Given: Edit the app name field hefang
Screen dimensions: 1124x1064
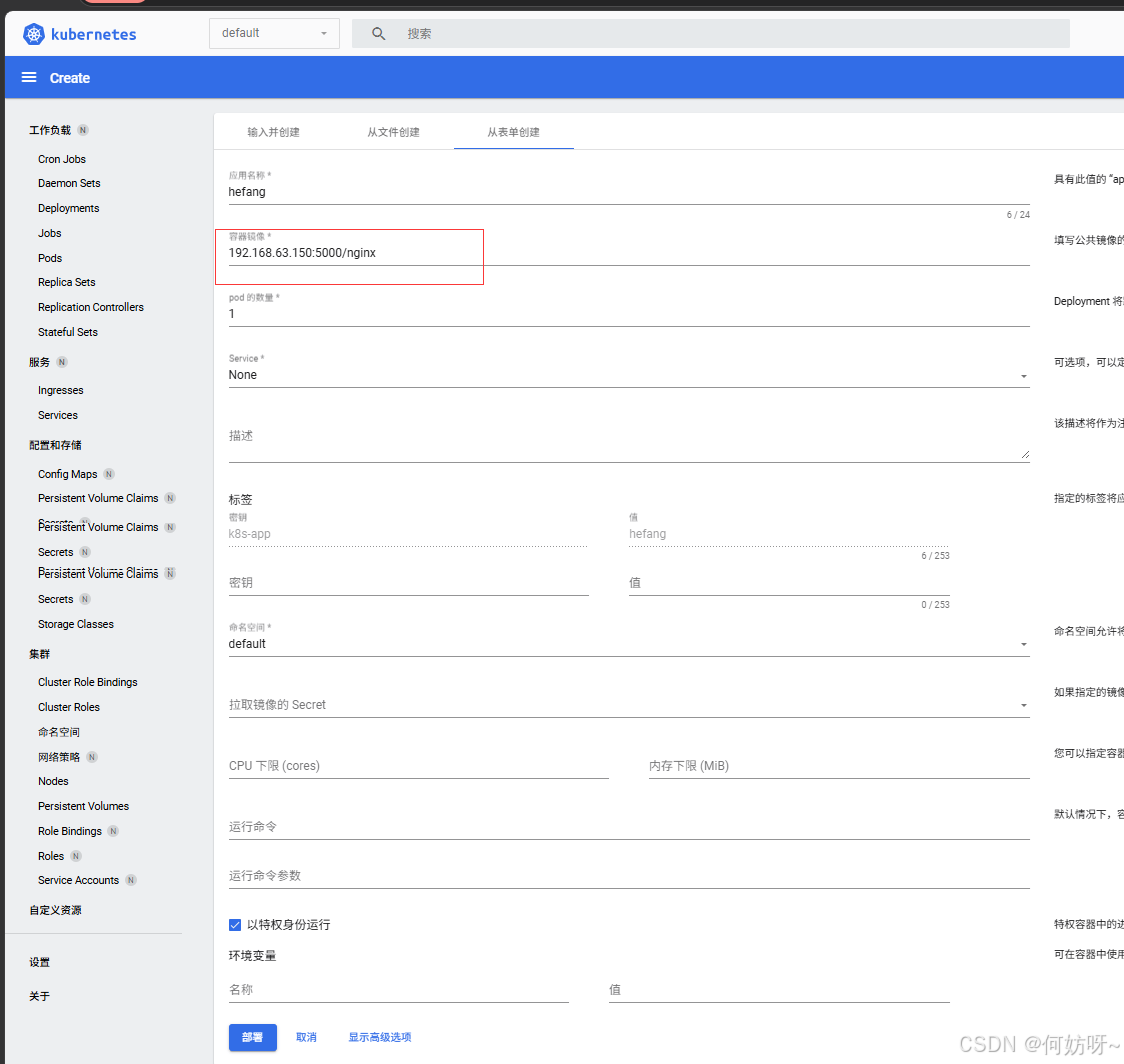Looking at the screenshot, I should [629, 192].
